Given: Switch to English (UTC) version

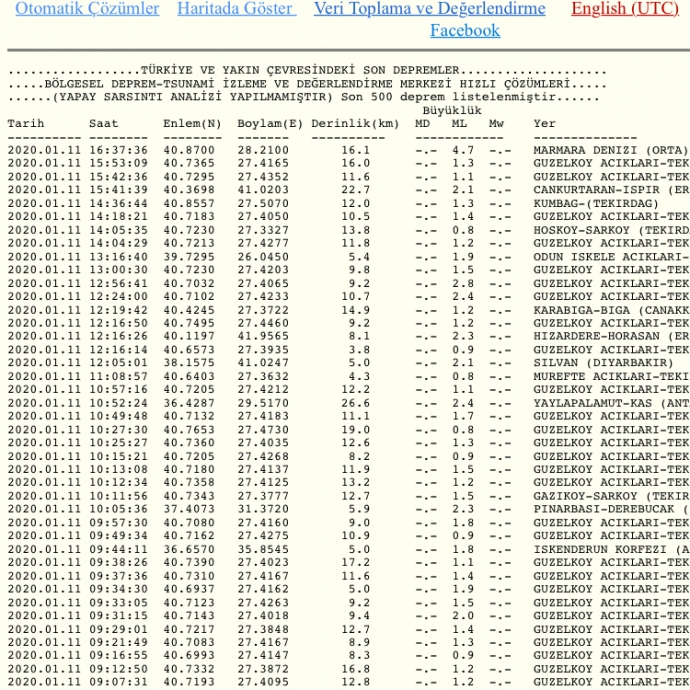Looking at the screenshot, I should coord(624,9).
